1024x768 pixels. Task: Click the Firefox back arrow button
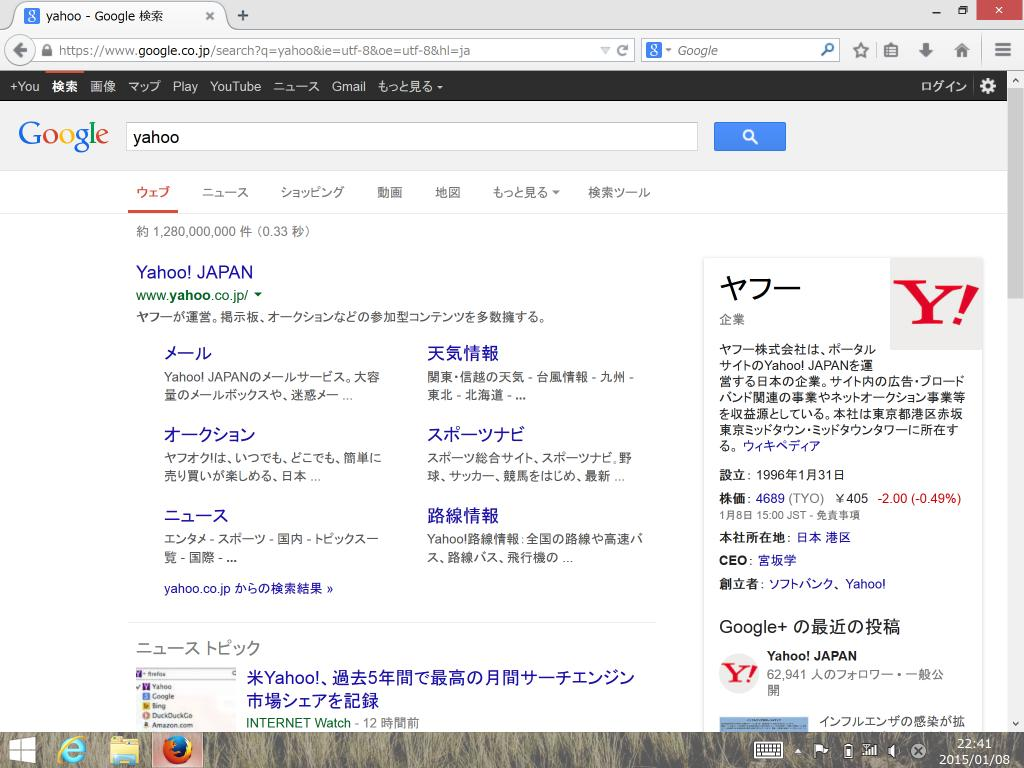20,50
